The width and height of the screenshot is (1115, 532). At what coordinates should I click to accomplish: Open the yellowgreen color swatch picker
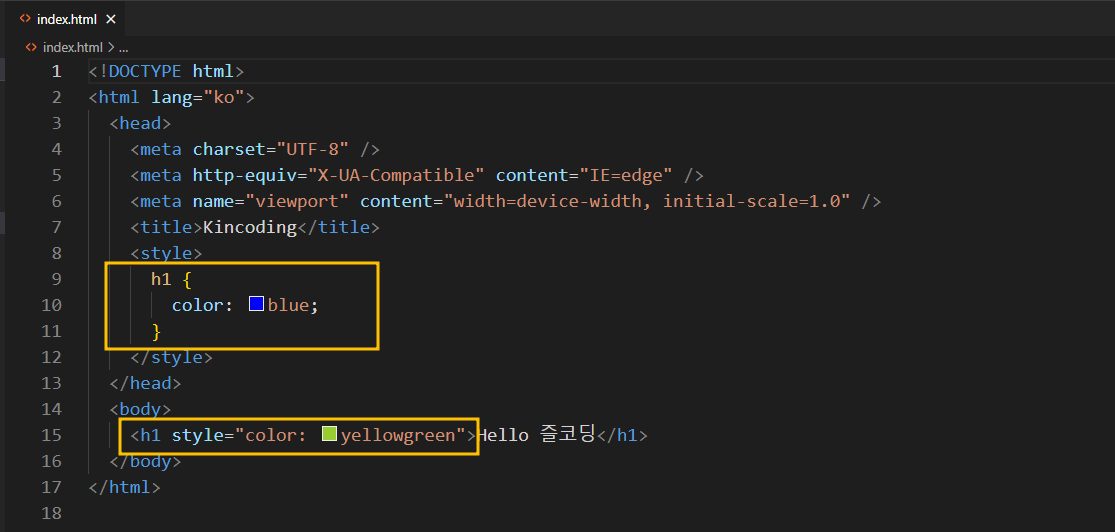coord(329,434)
